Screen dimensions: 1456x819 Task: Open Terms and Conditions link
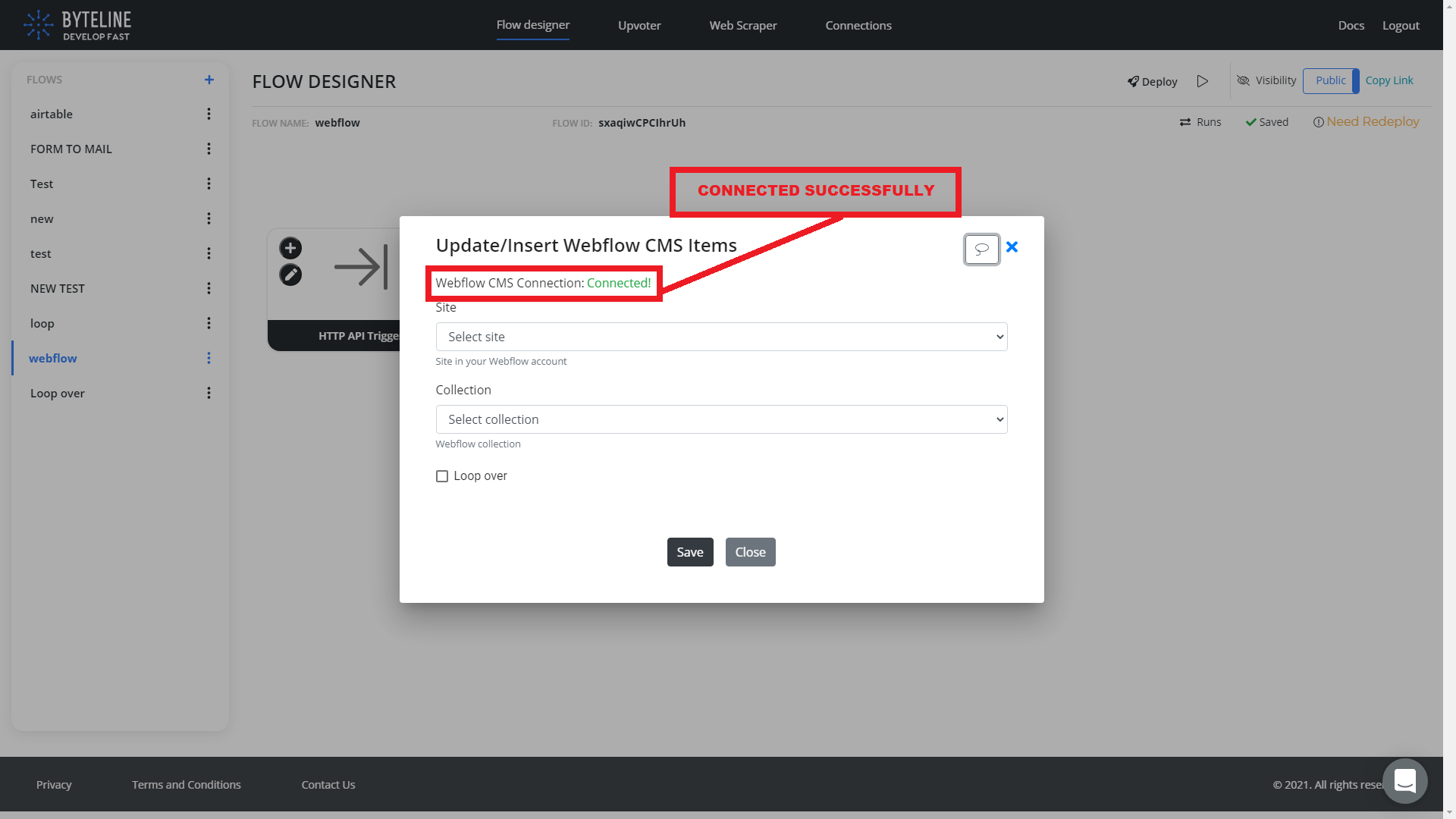pos(187,784)
